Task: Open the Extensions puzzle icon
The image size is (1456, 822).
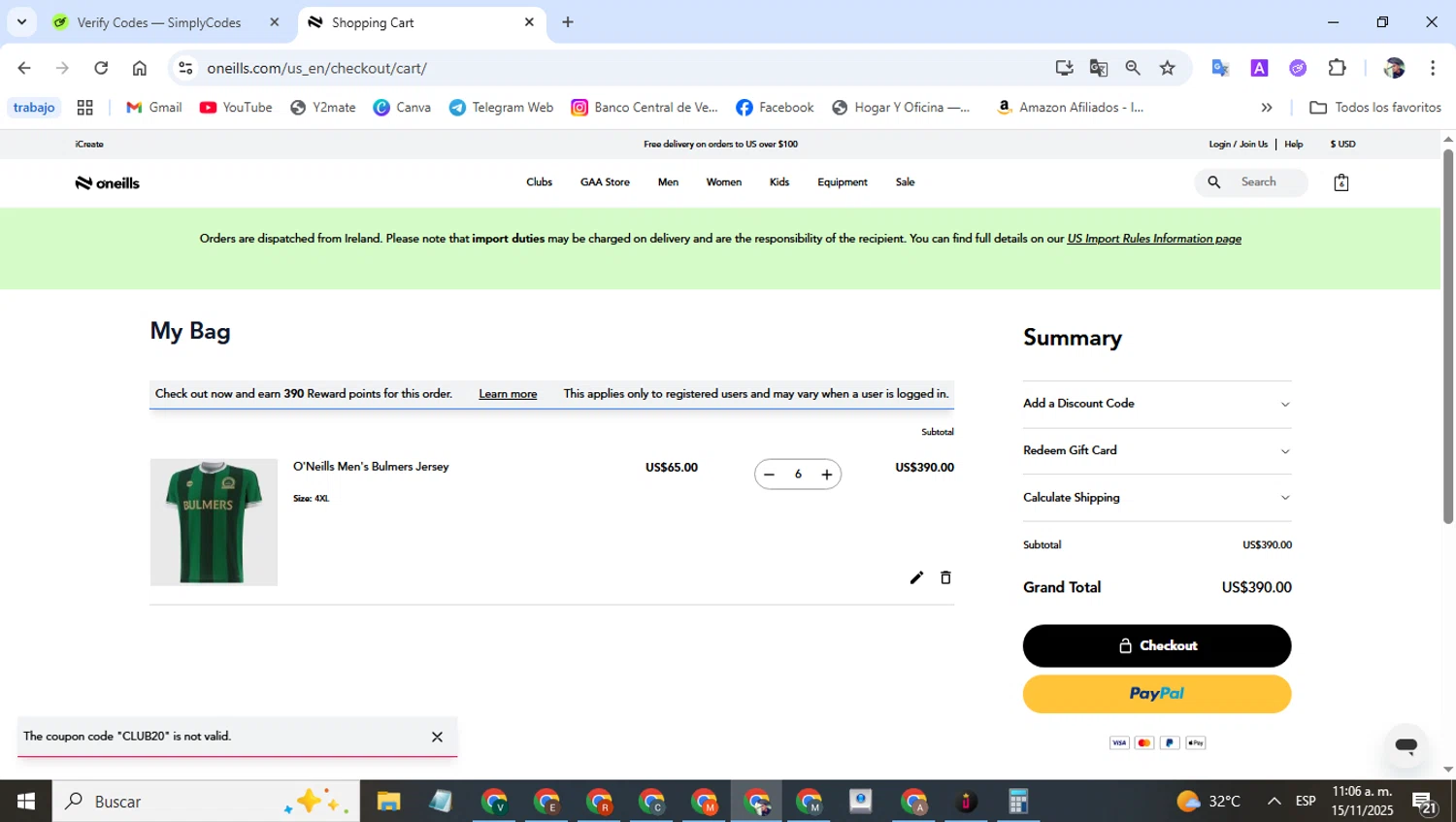Action: (x=1338, y=68)
